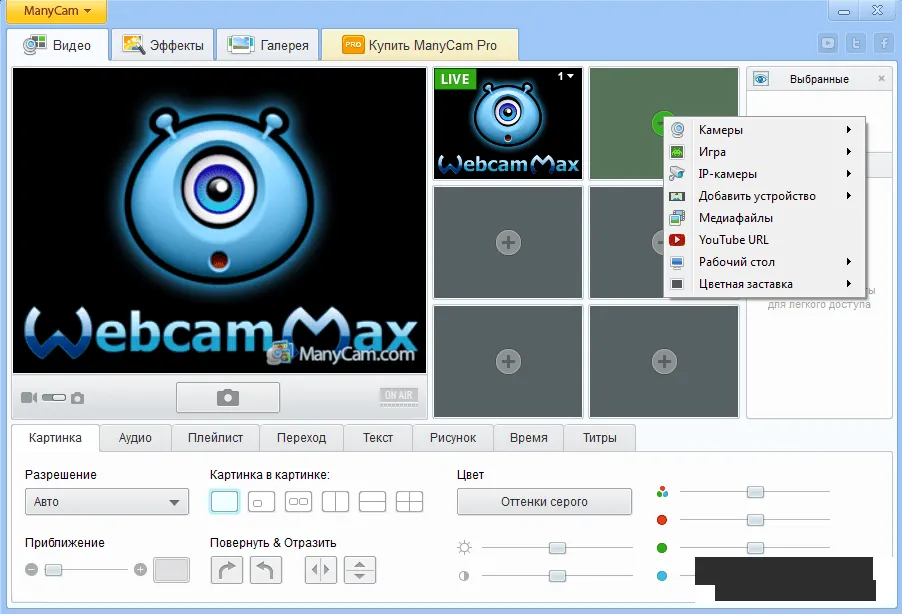The height and width of the screenshot is (614, 902).
Task: Click the Игра submenu arrow
Action: pos(849,151)
